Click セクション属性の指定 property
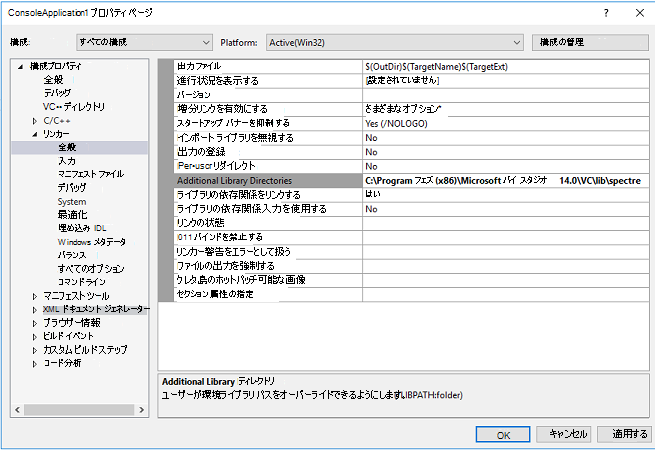The image size is (655, 450). tap(268, 294)
